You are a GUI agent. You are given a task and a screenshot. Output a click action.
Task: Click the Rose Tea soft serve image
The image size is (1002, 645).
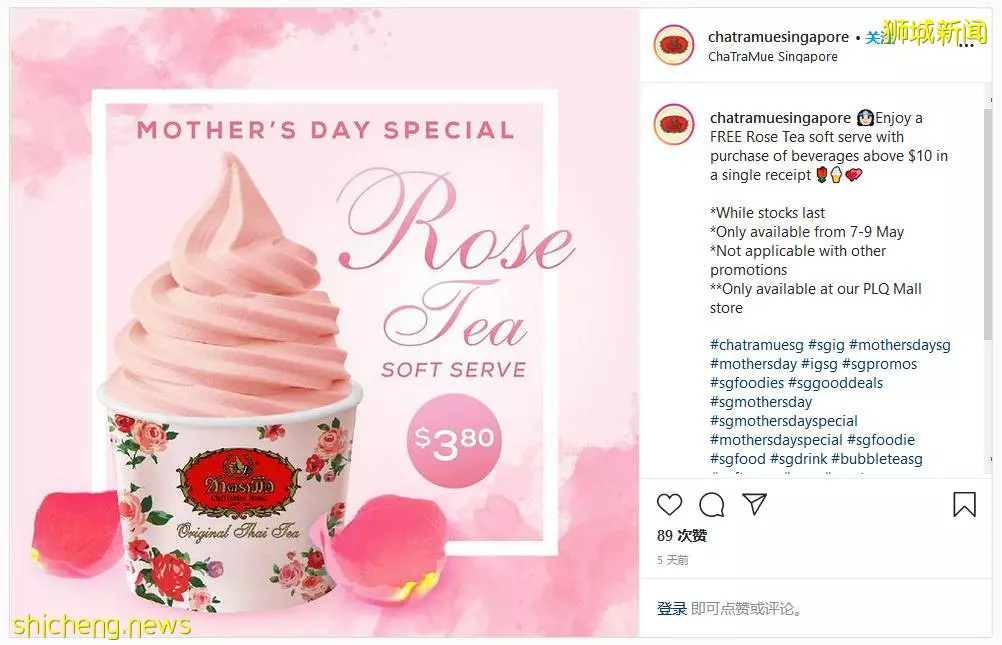click(325, 323)
